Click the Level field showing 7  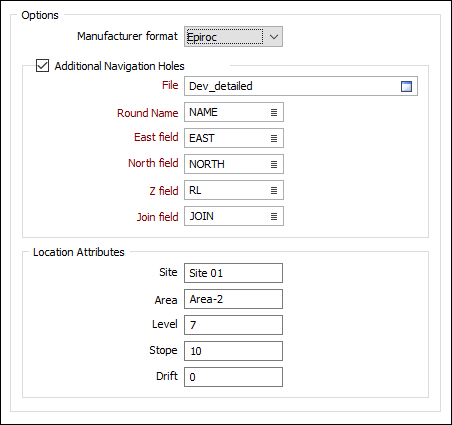coord(233,325)
